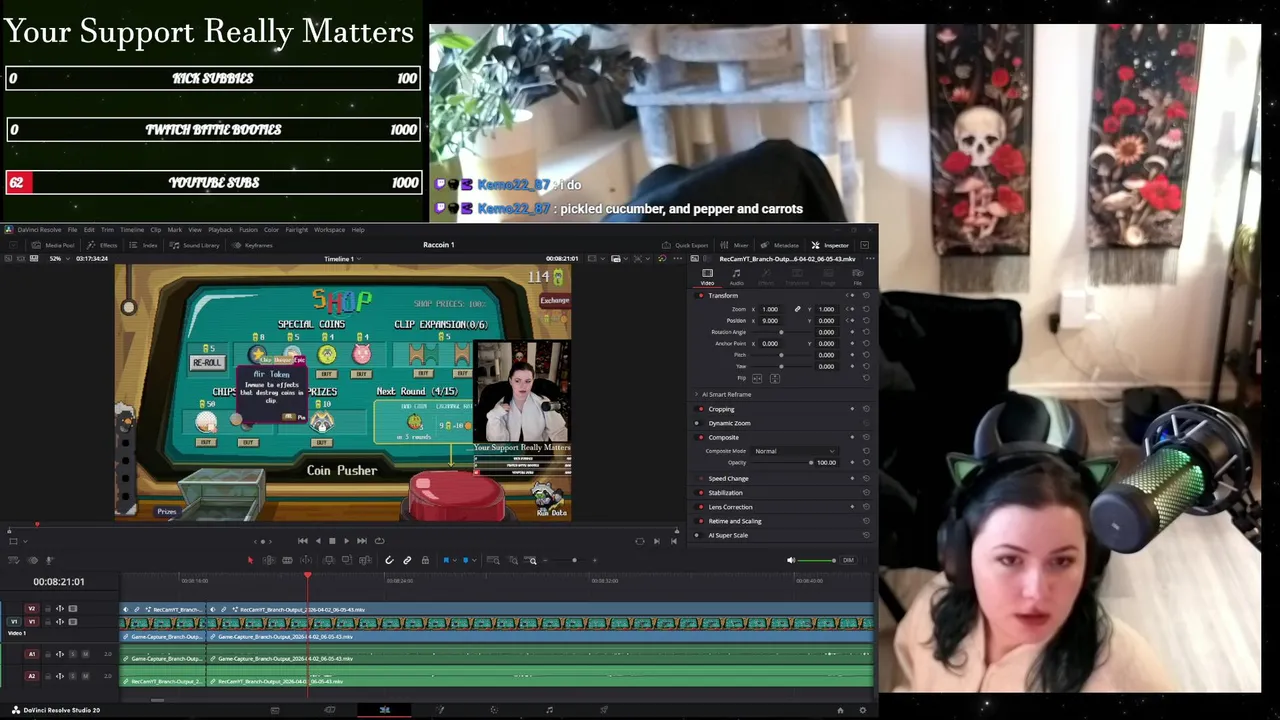Toggle the Cropping enable switch
The width and height of the screenshot is (1280, 720).
pos(699,409)
